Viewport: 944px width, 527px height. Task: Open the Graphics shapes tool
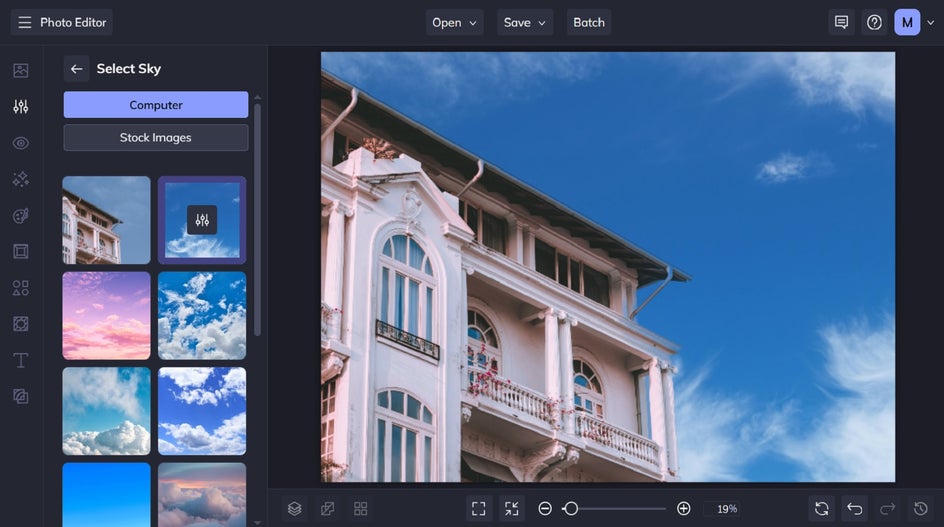point(20,288)
